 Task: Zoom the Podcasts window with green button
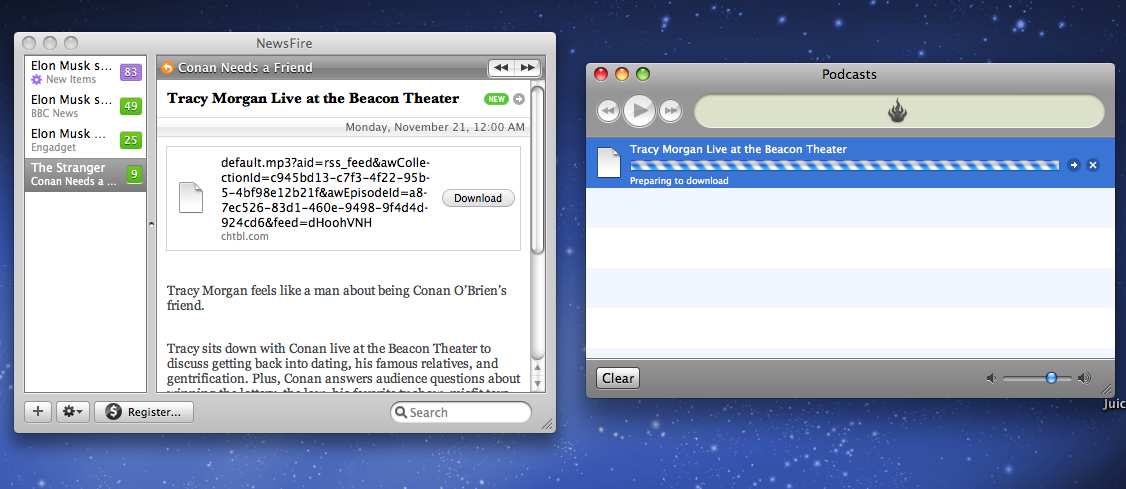(x=643, y=74)
